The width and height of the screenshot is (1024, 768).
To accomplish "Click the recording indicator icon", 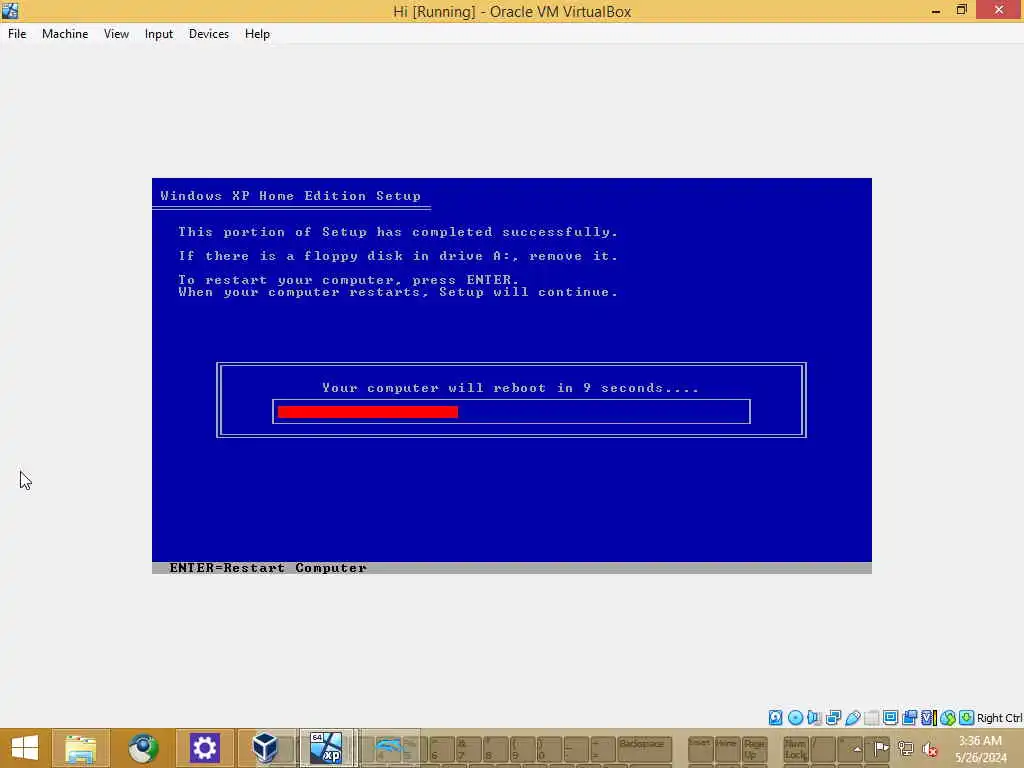I will (909, 718).
